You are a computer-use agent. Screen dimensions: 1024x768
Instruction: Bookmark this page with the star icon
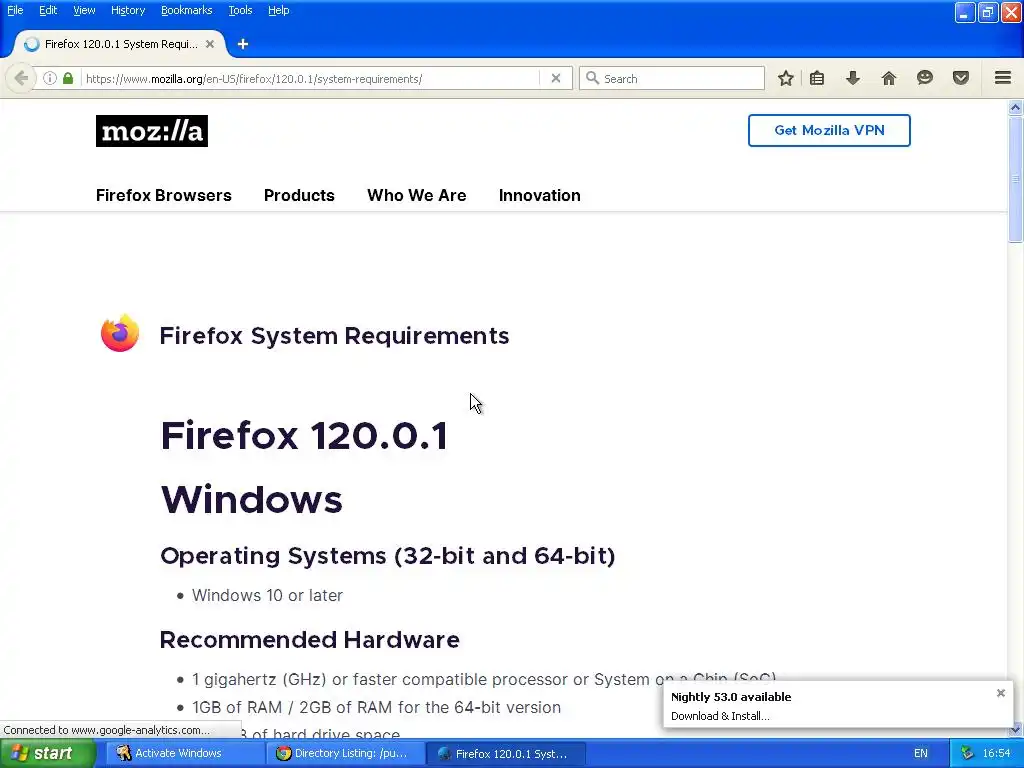coord(786,78)
